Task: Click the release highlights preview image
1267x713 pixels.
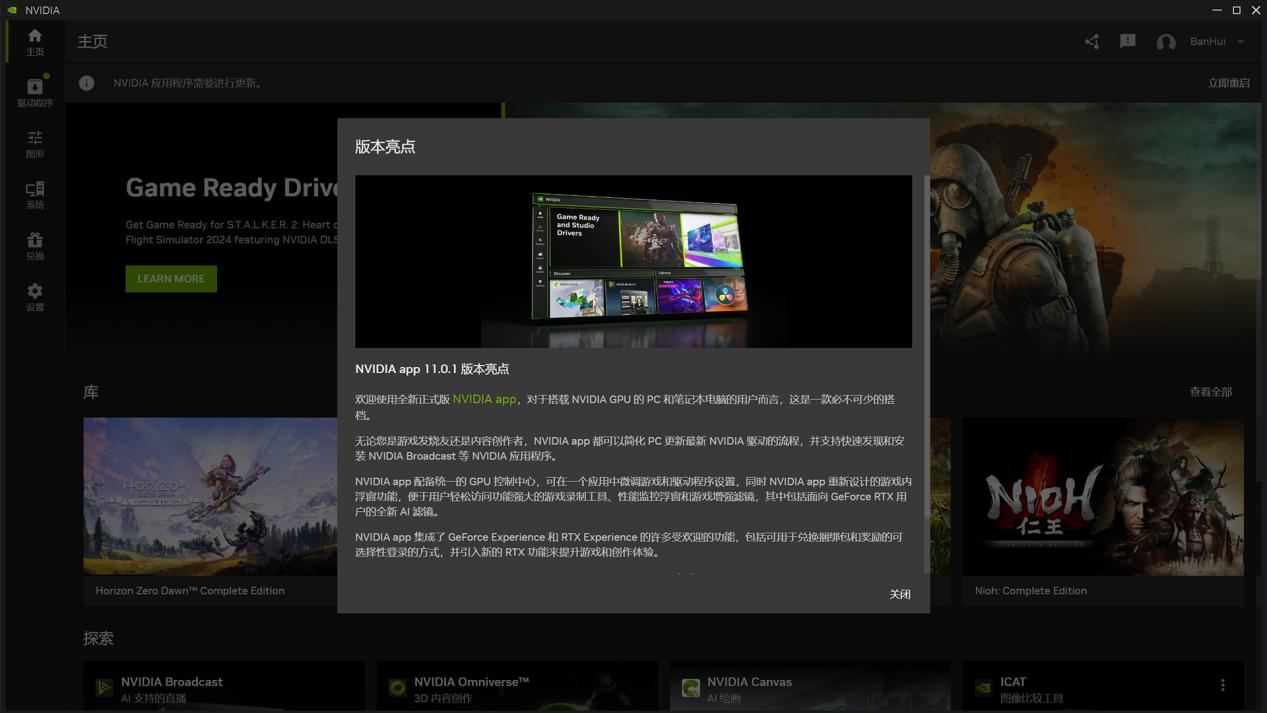Action: [x=633, y=262]
